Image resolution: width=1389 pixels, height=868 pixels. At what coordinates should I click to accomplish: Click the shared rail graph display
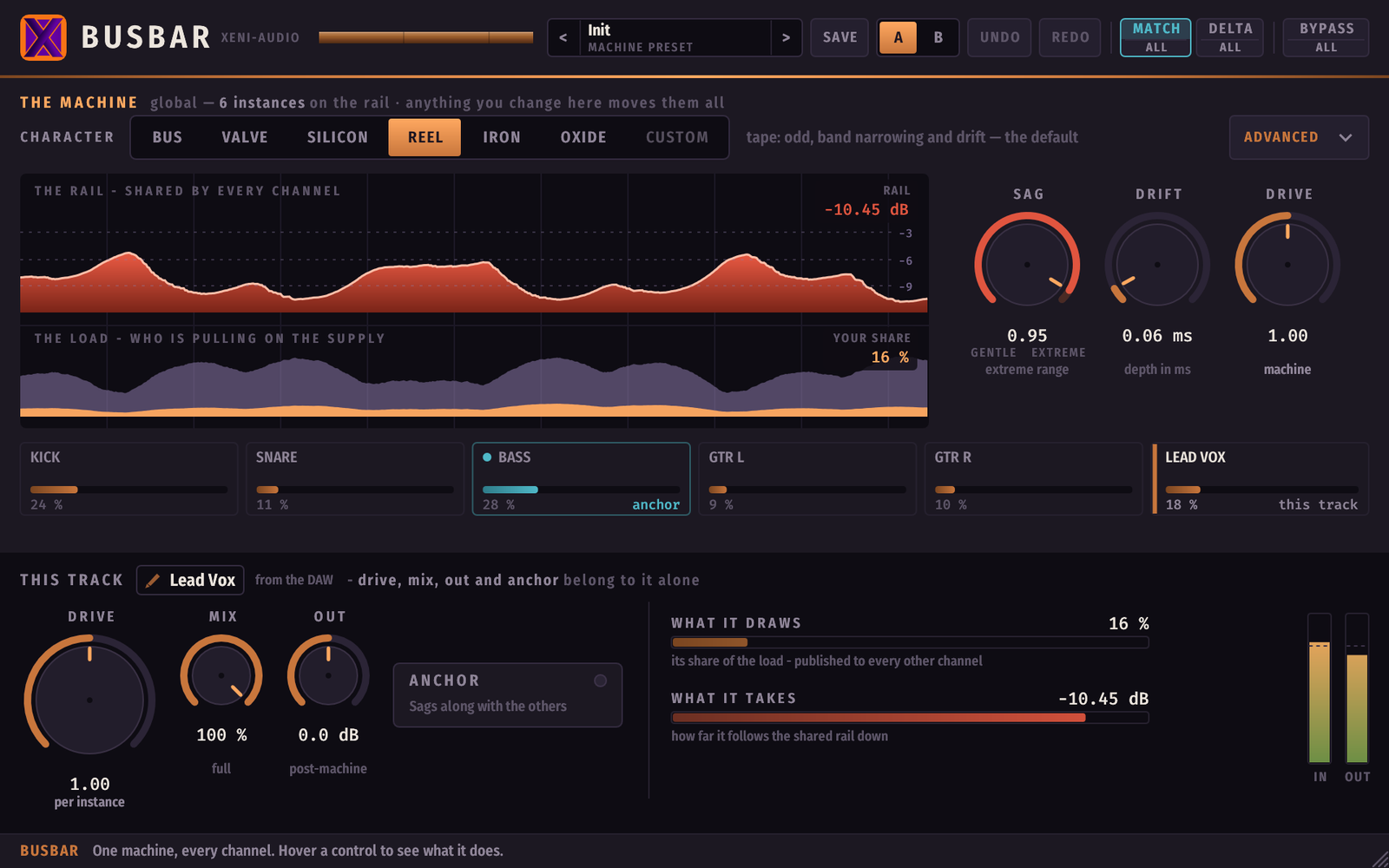pyautogui.click(x=474, y=249)
